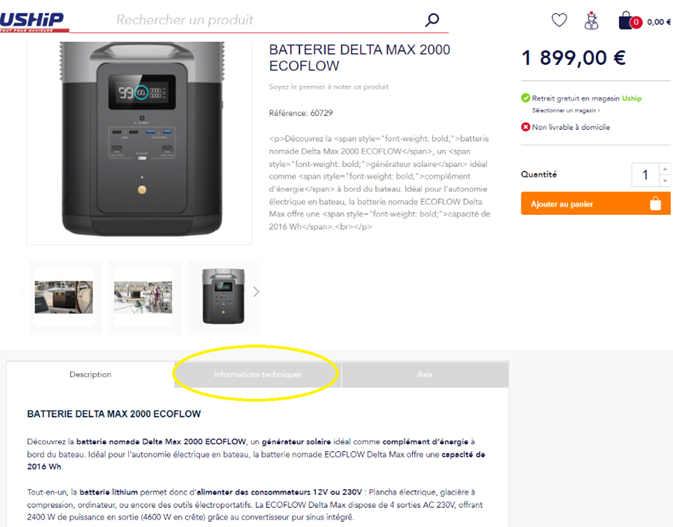Select the Description tab

click(x=90, y=375)
